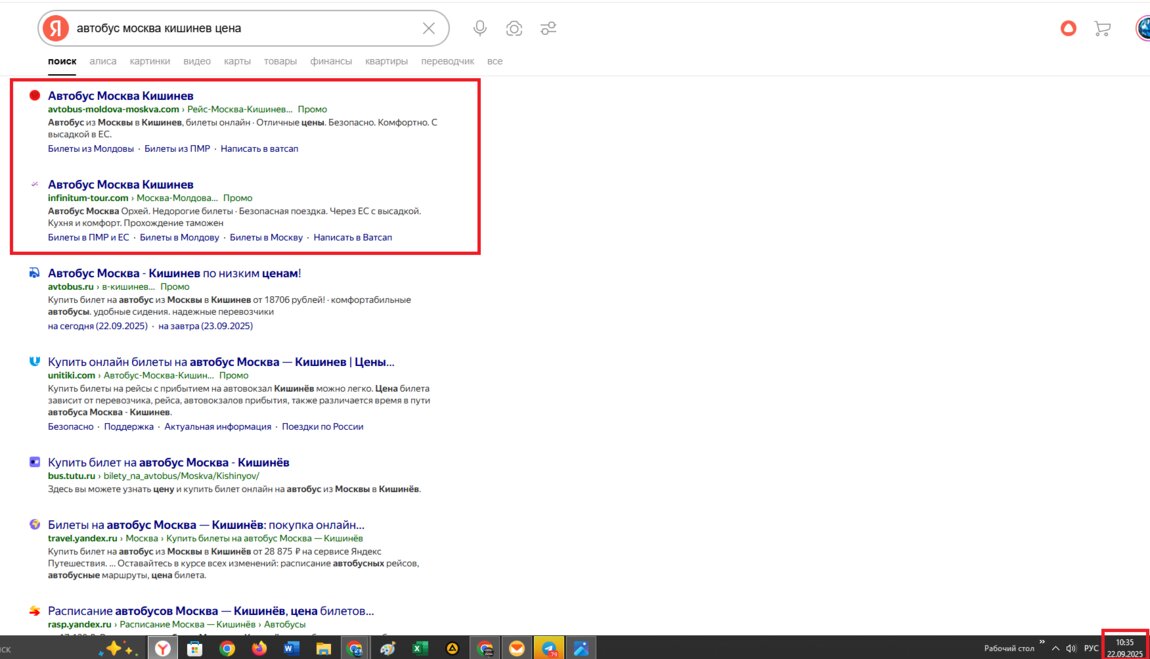
Task: Switch to the картинки tab
Action: [x=149, y=61]
